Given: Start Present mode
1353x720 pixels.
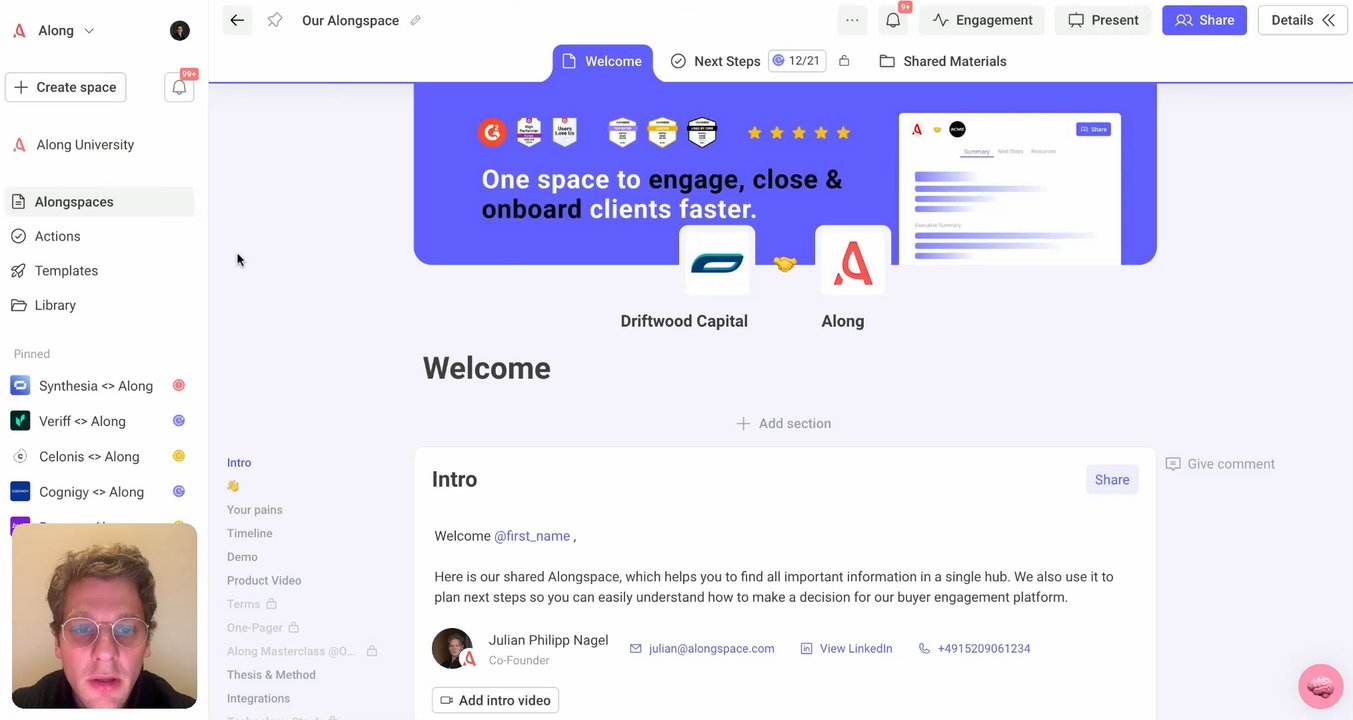Looking at the screenshot, I should pyautogui.click(x=1103, y=20).
